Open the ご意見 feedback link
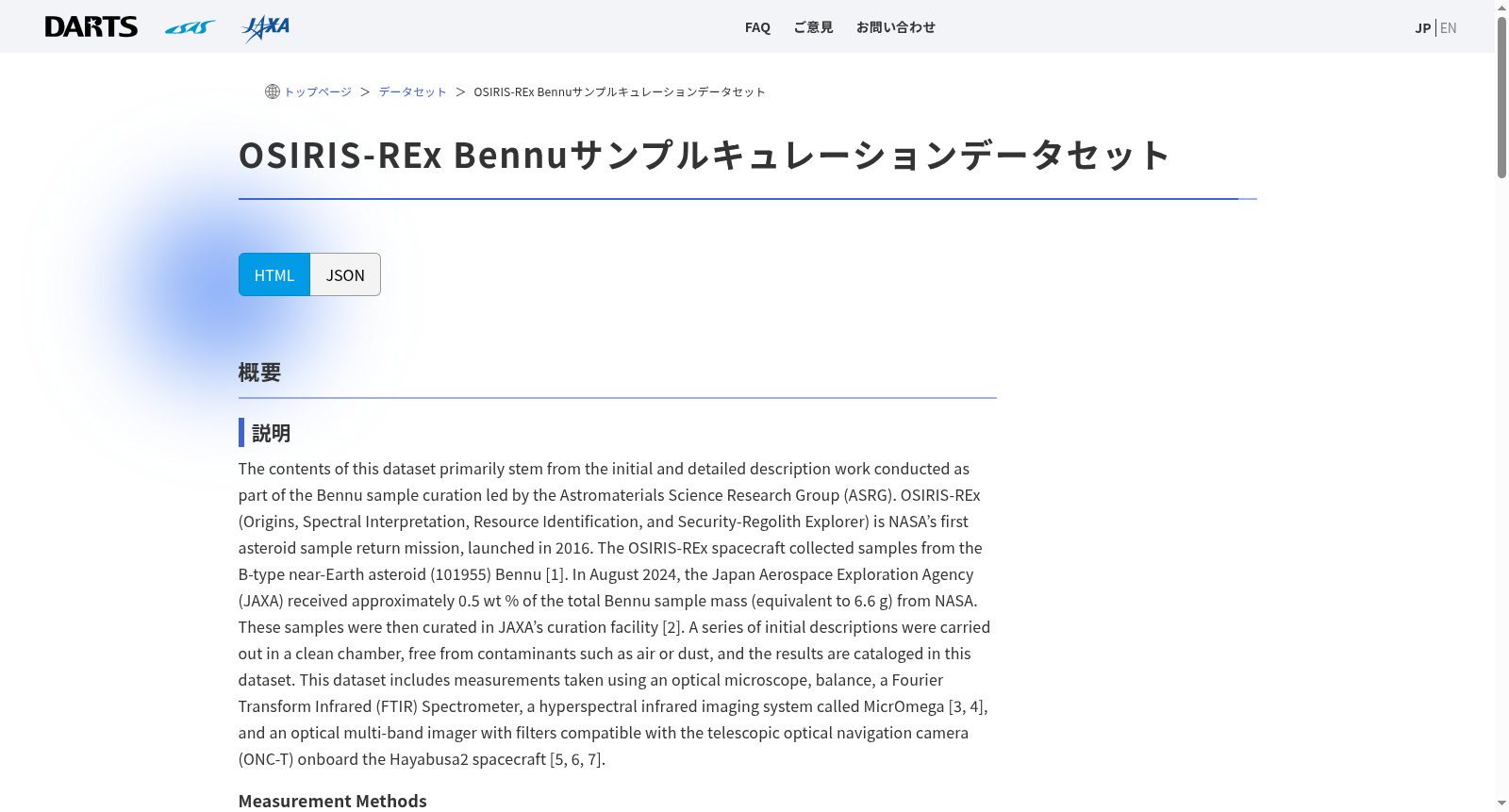 pos(813,27)
